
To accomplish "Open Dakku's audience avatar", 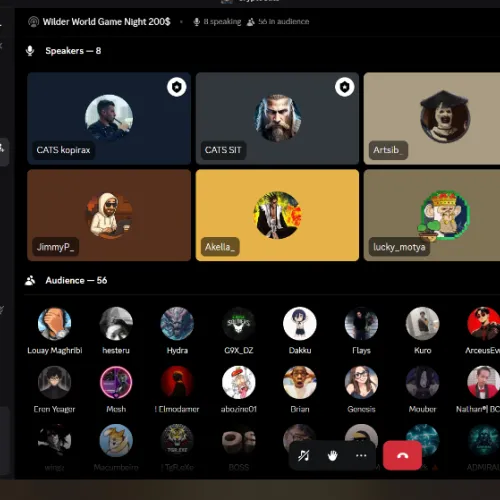I will click(x=300, y=324).
